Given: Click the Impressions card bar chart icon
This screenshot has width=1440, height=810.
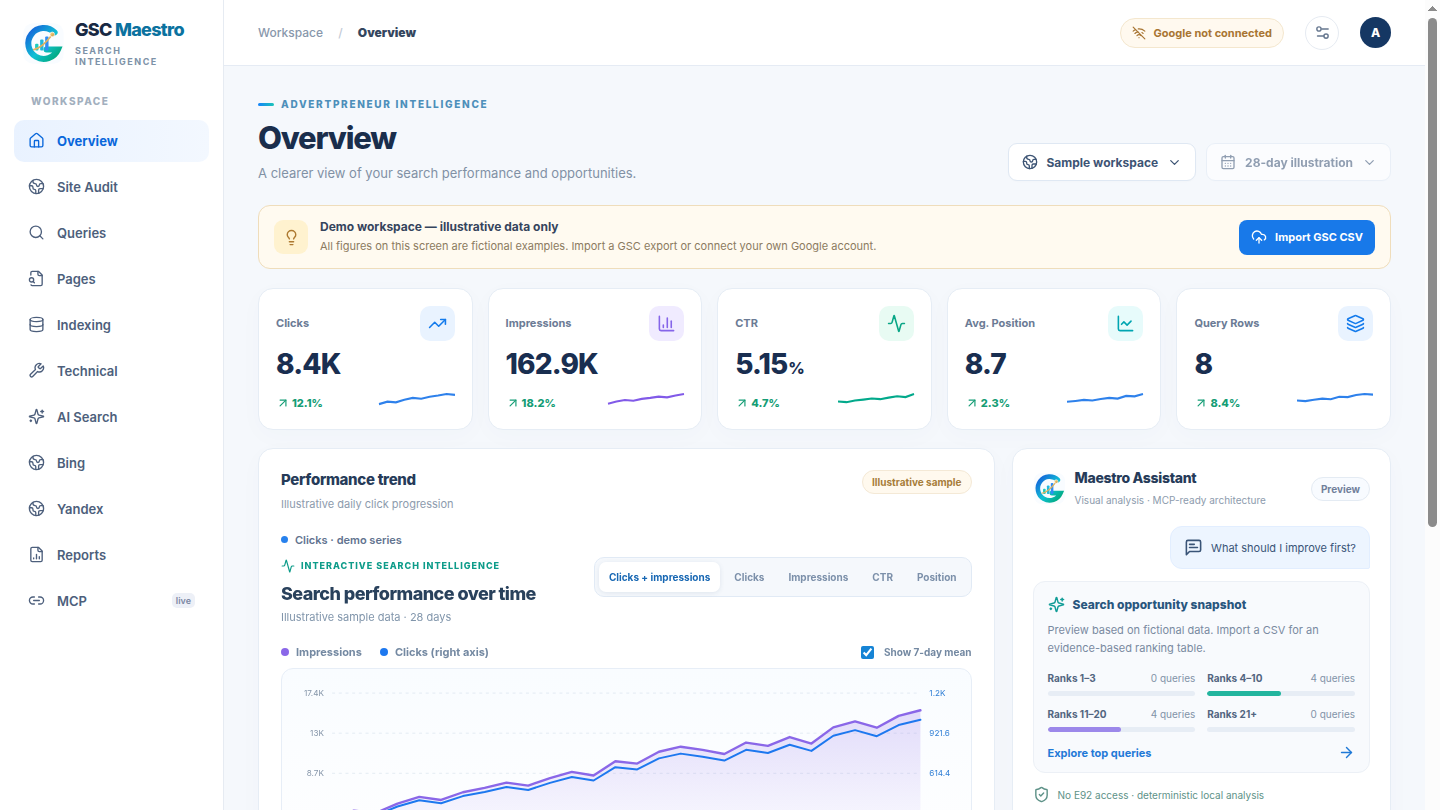Looking at the screenshot, I should click(666, 324).
